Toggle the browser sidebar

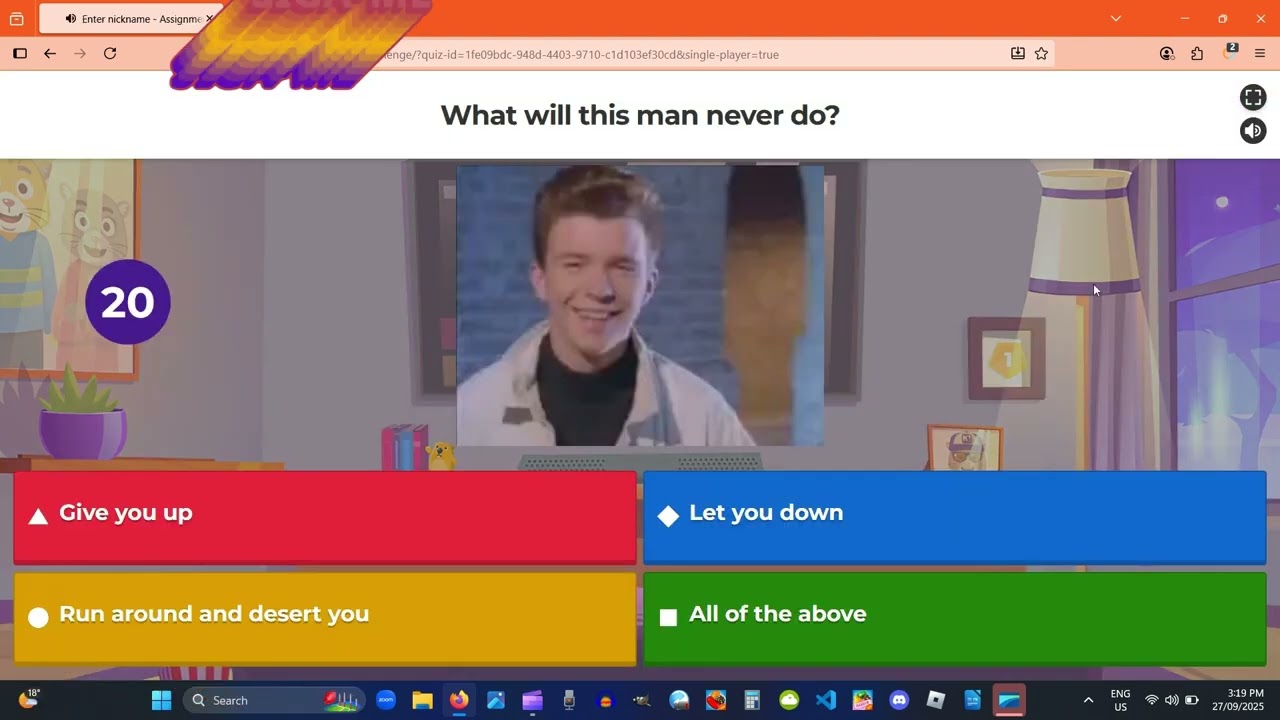pos(19,54)
